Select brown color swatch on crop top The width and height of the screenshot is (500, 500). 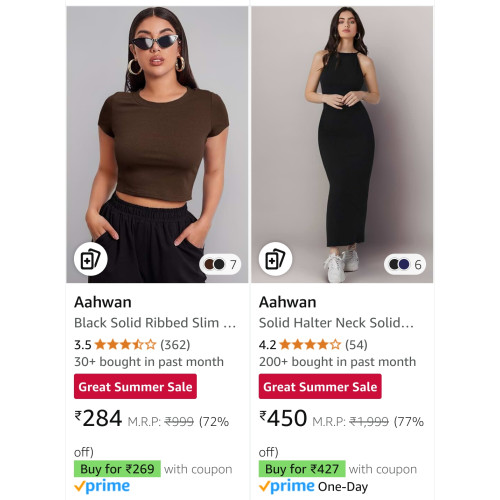pos(209,264)
